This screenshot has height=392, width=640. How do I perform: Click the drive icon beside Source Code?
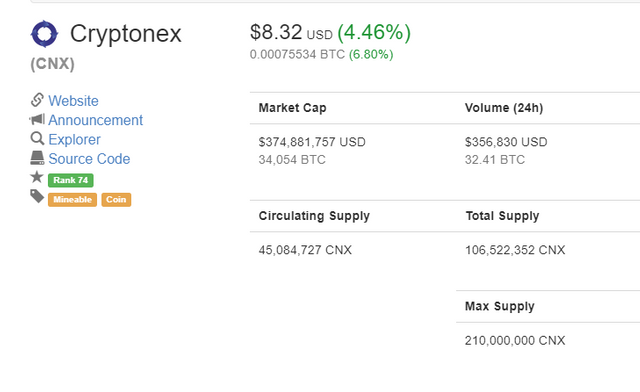[37, 158]
